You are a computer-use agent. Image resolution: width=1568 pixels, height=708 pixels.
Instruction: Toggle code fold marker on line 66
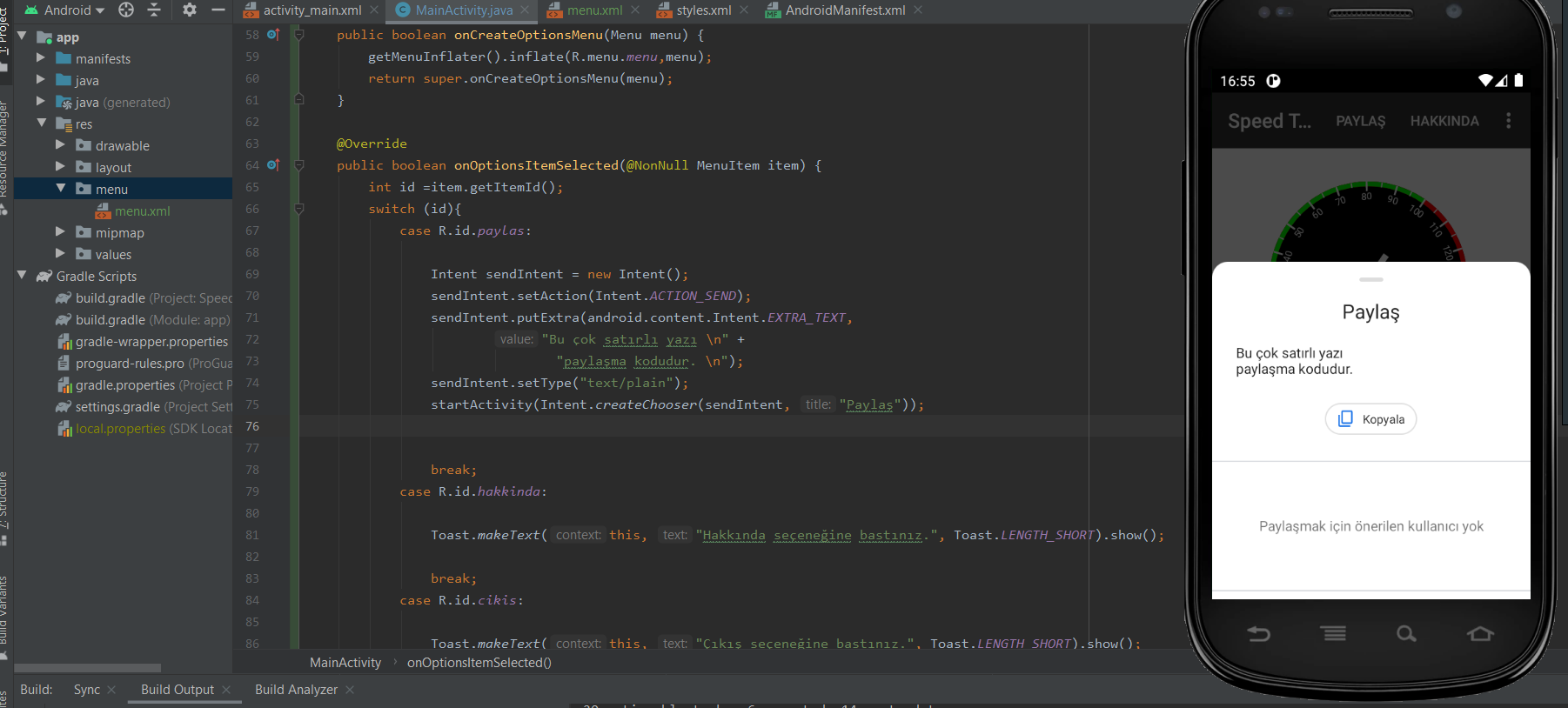(x=298, y=209)
